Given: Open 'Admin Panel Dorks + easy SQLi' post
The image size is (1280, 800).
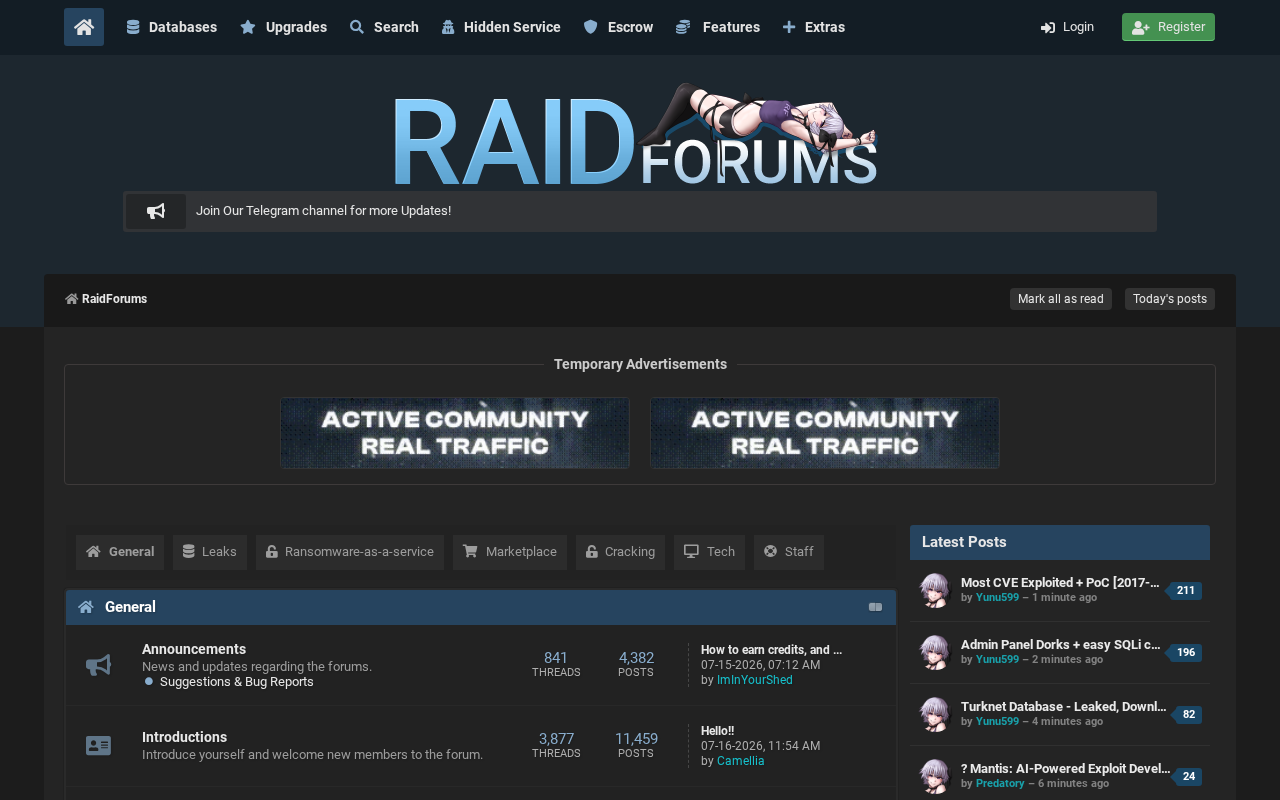Looking at the screenshot, I should pyautogui.click(x=1061, y=645).
